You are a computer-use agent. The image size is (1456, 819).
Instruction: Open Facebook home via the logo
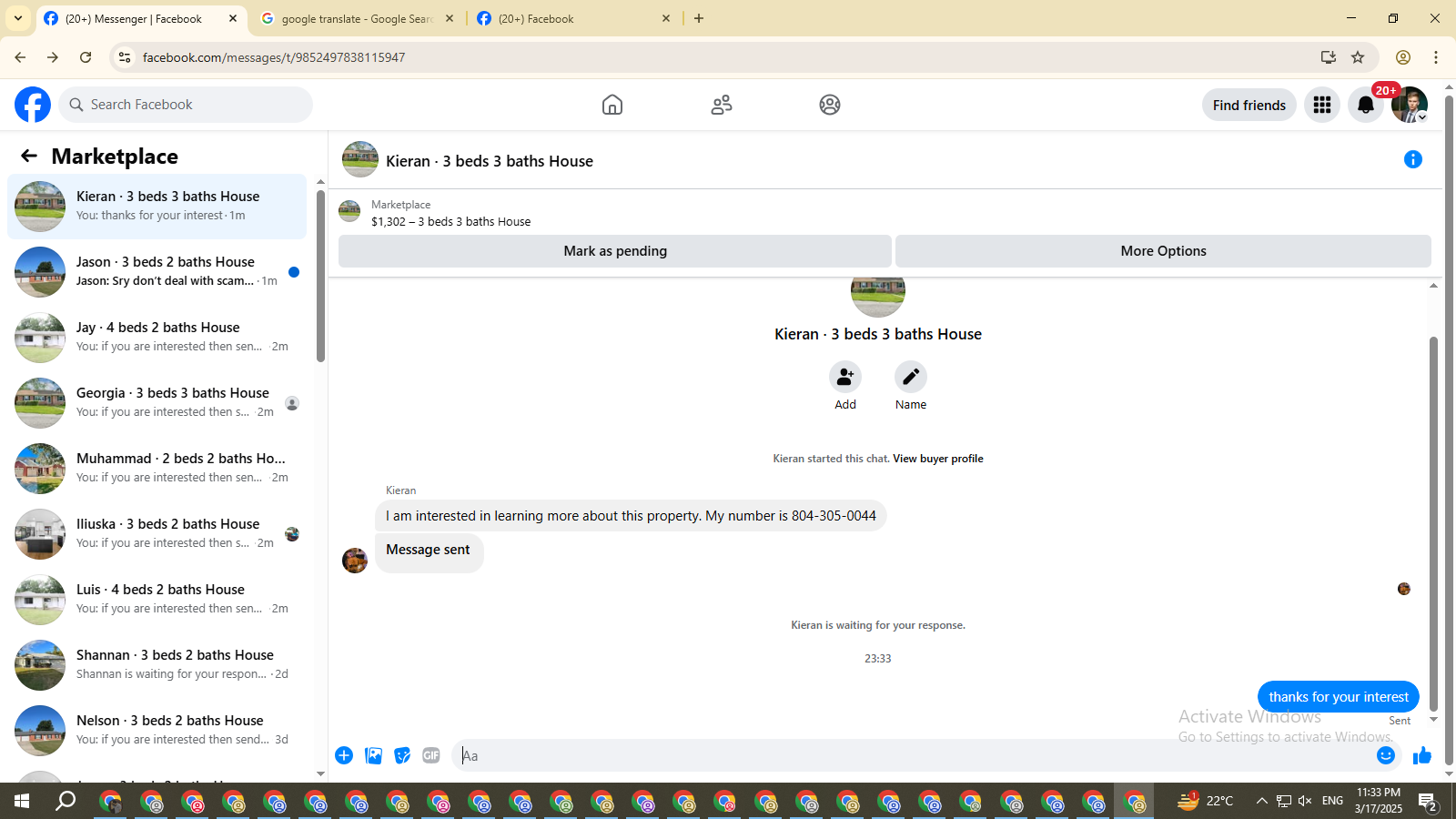tap(33, 105)
